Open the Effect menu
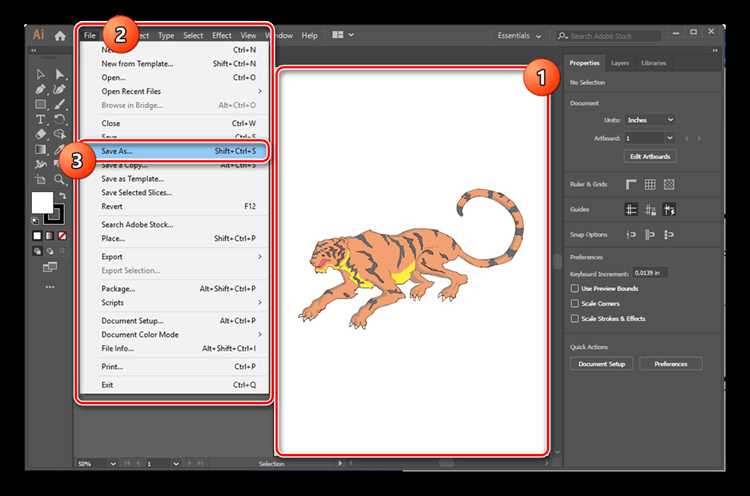This screenshot has height=496, width=750. pos(221,35)
